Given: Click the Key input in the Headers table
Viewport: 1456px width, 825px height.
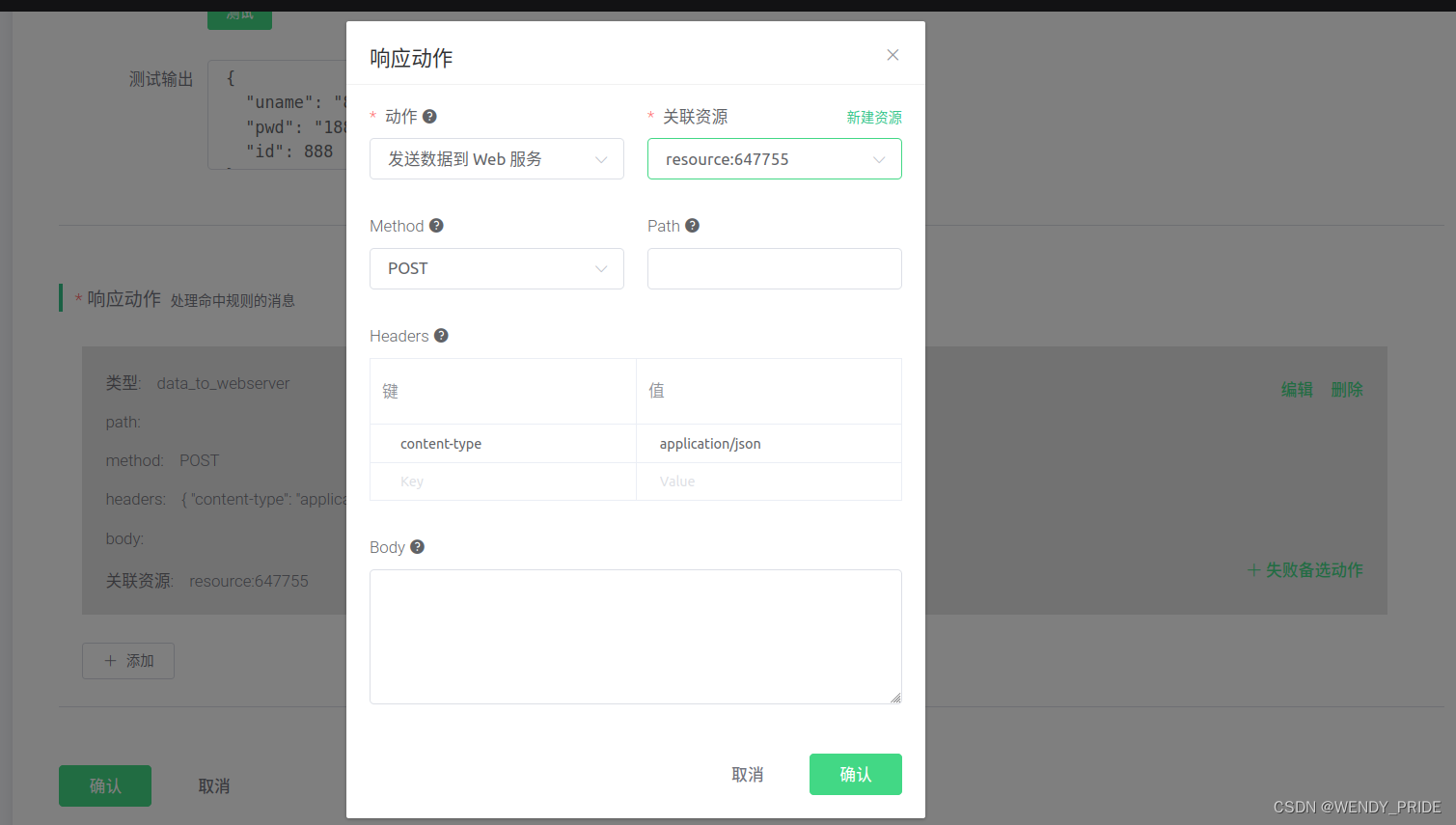Looking at the screenshot, I should (502, 481).
